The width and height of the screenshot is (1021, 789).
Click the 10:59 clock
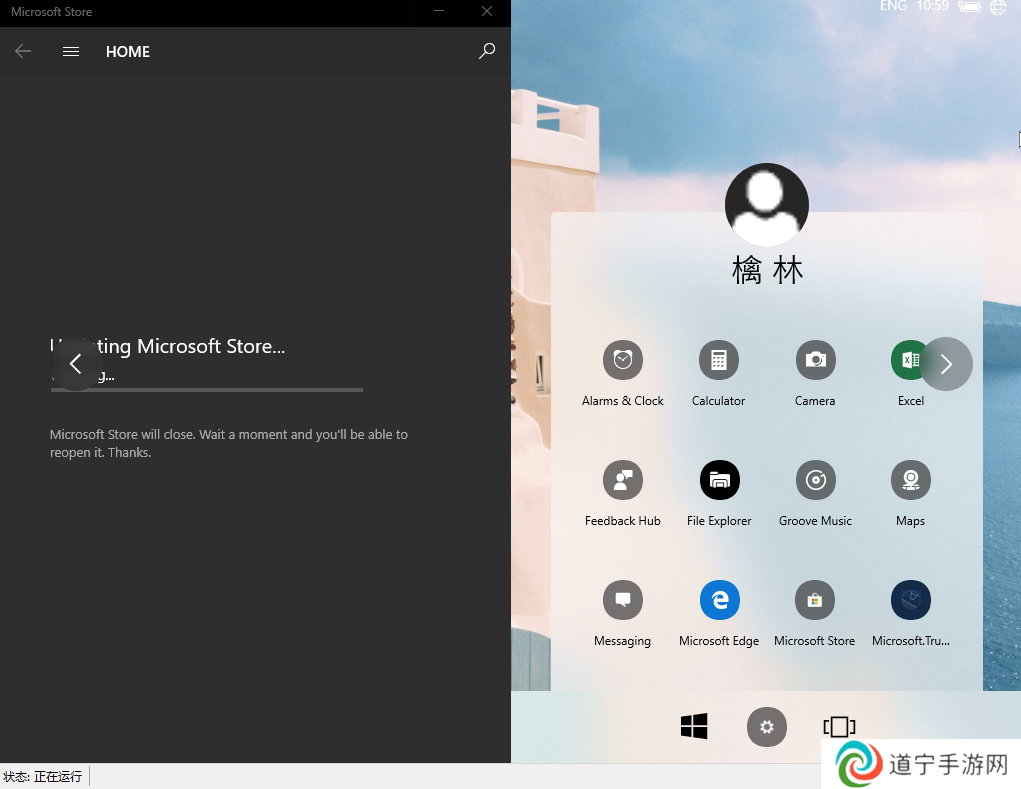tap(932, 6)
